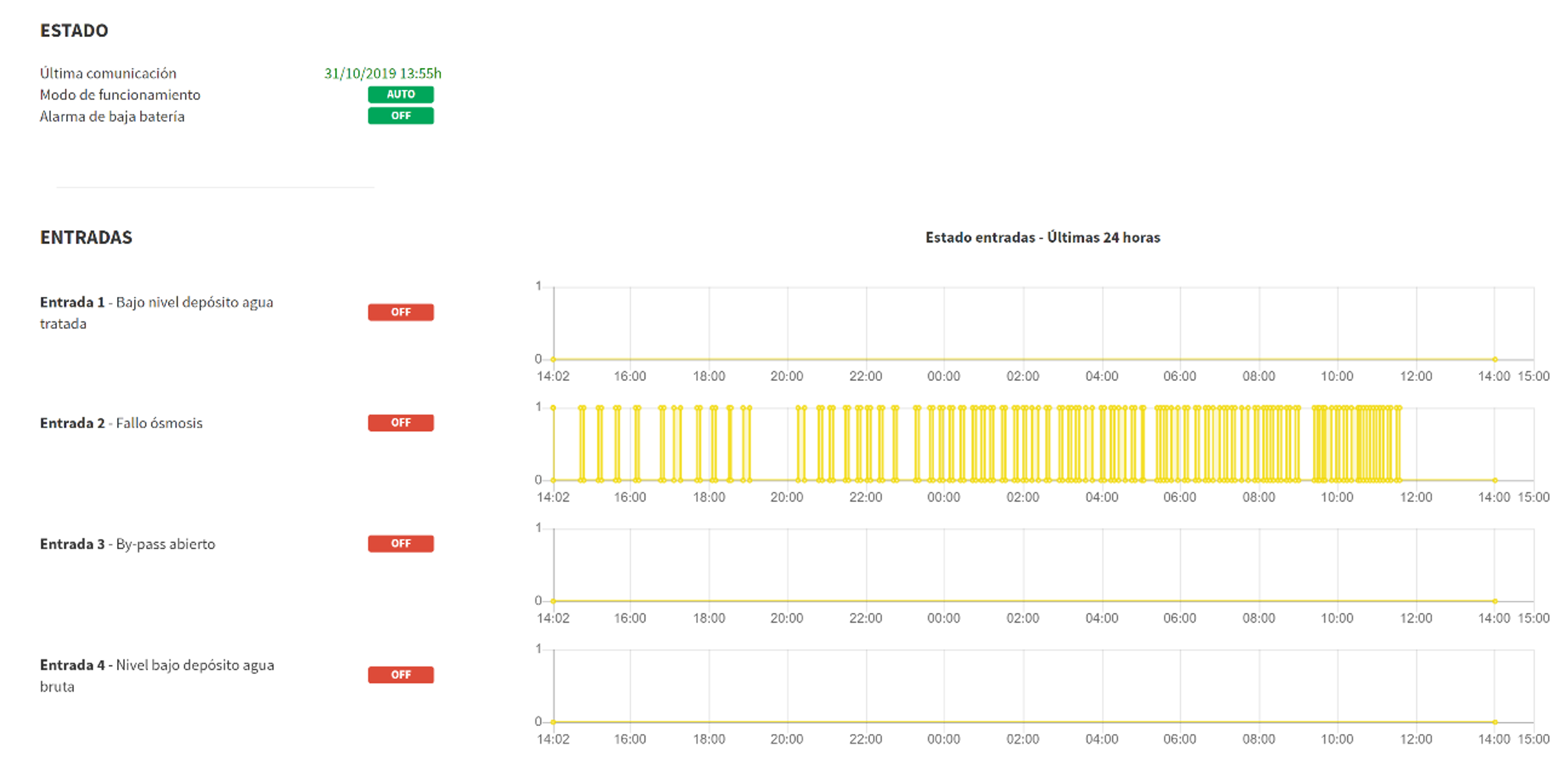This screenshot has height=771, width=1568.
Task: Click the end data point of Entrada 3 chart
Action: pyautogui.click(x=1495, y=601)
